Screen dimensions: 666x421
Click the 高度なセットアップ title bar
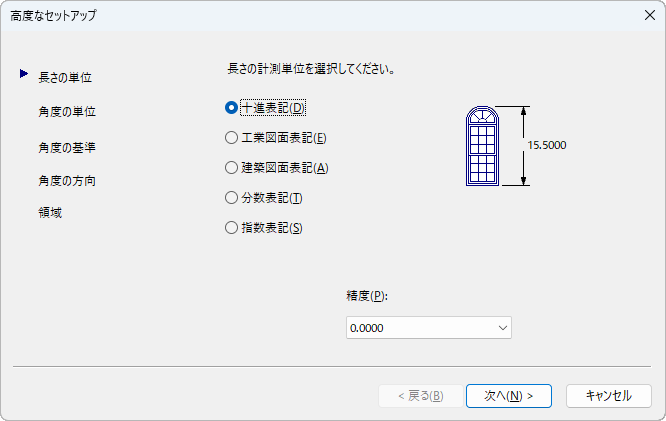tap(300, 16)
